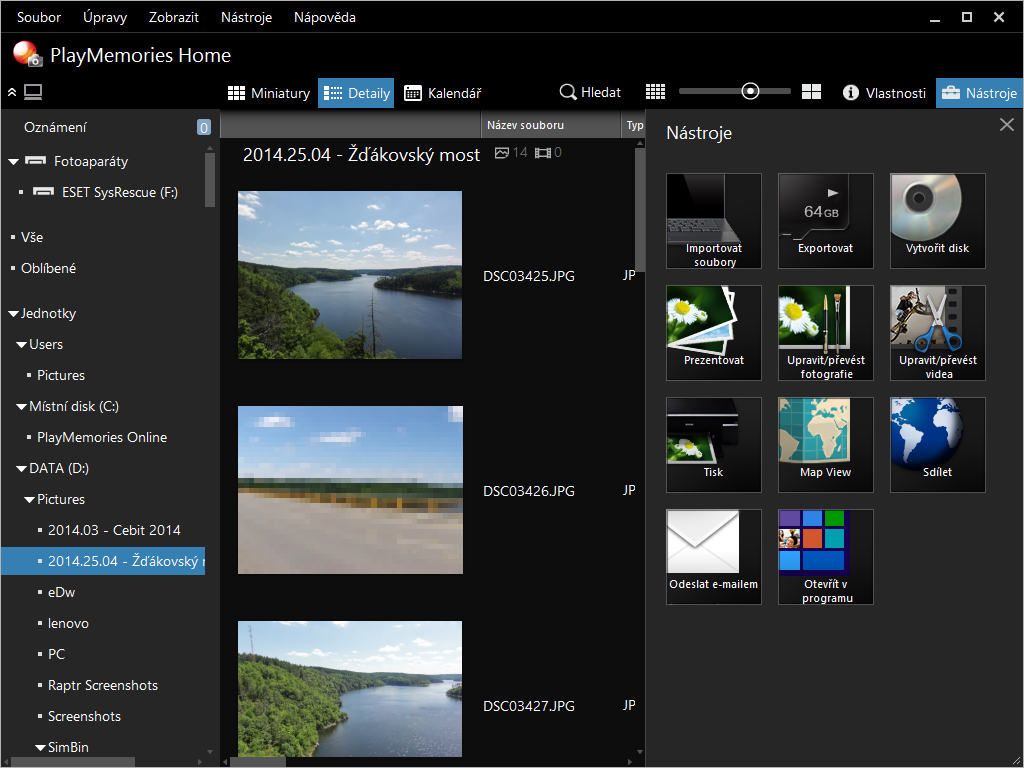The image size is (1024, 768).
Task: Expand the SimBin folder node
Action: [x=40, y=748]
